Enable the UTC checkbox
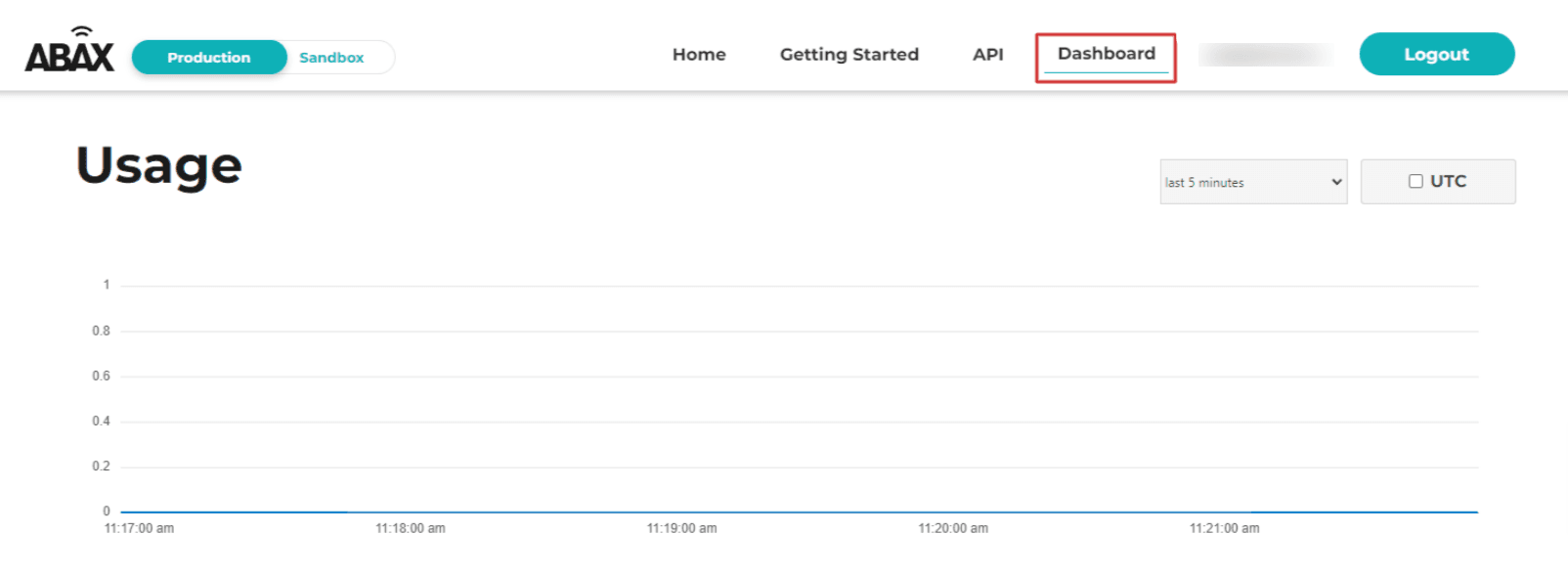This screenshot has height=578, width=1568. click(x=1416, y=181)
